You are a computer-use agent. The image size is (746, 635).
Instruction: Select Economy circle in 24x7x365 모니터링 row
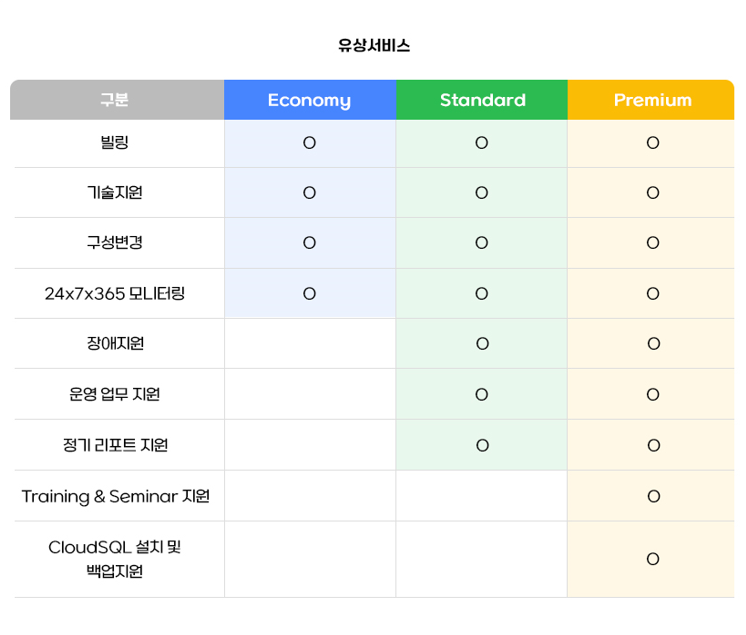(309, 293)
